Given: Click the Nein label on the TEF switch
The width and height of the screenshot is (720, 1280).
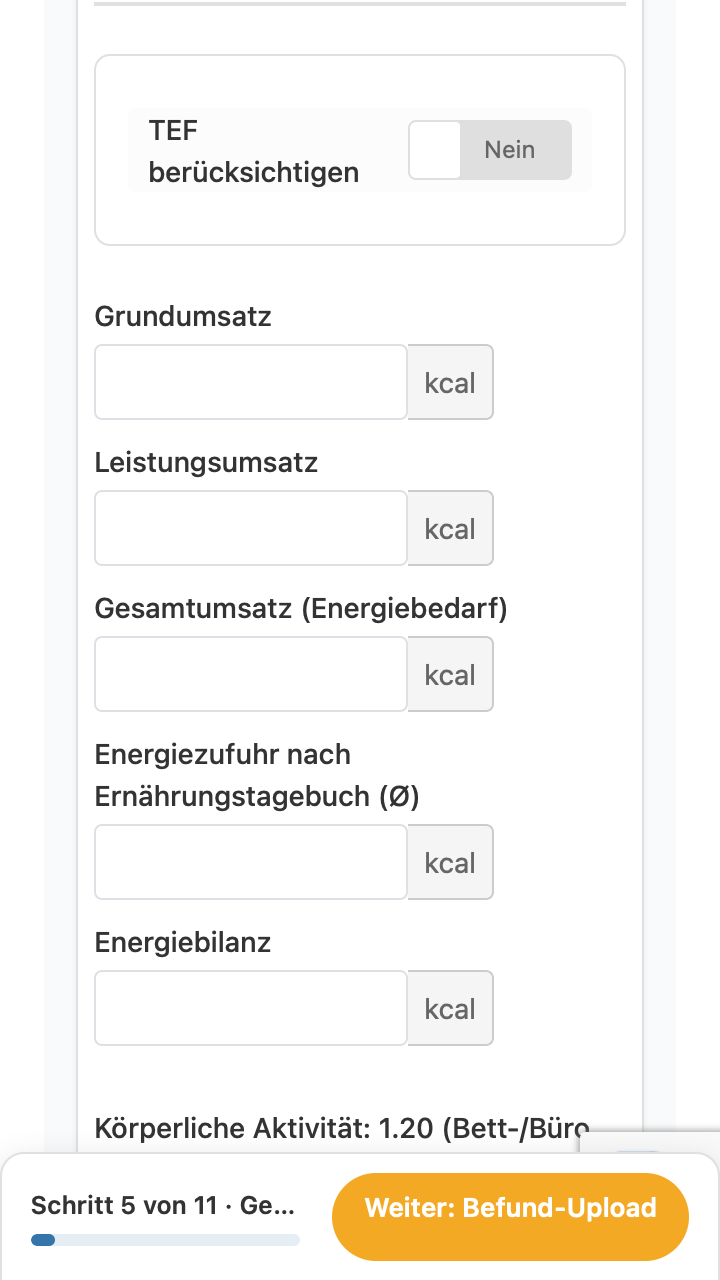Looking at the screenshot, I should pyautogui.click(x=510, y=150).
